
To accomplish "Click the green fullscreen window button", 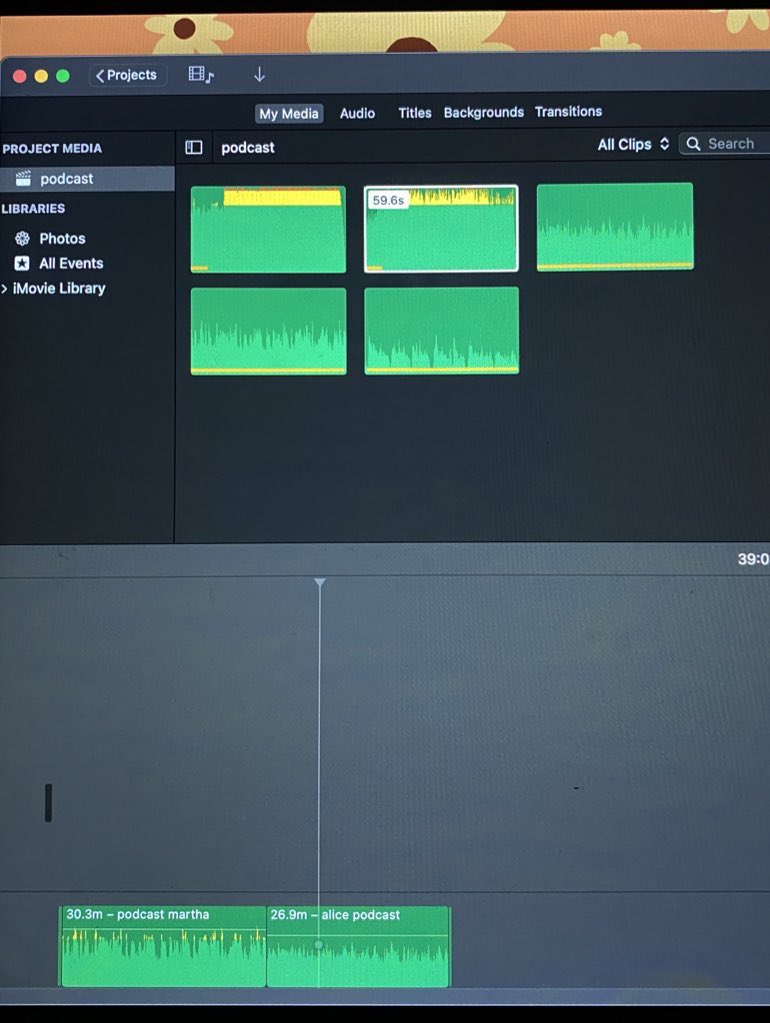I will (63, 76).
